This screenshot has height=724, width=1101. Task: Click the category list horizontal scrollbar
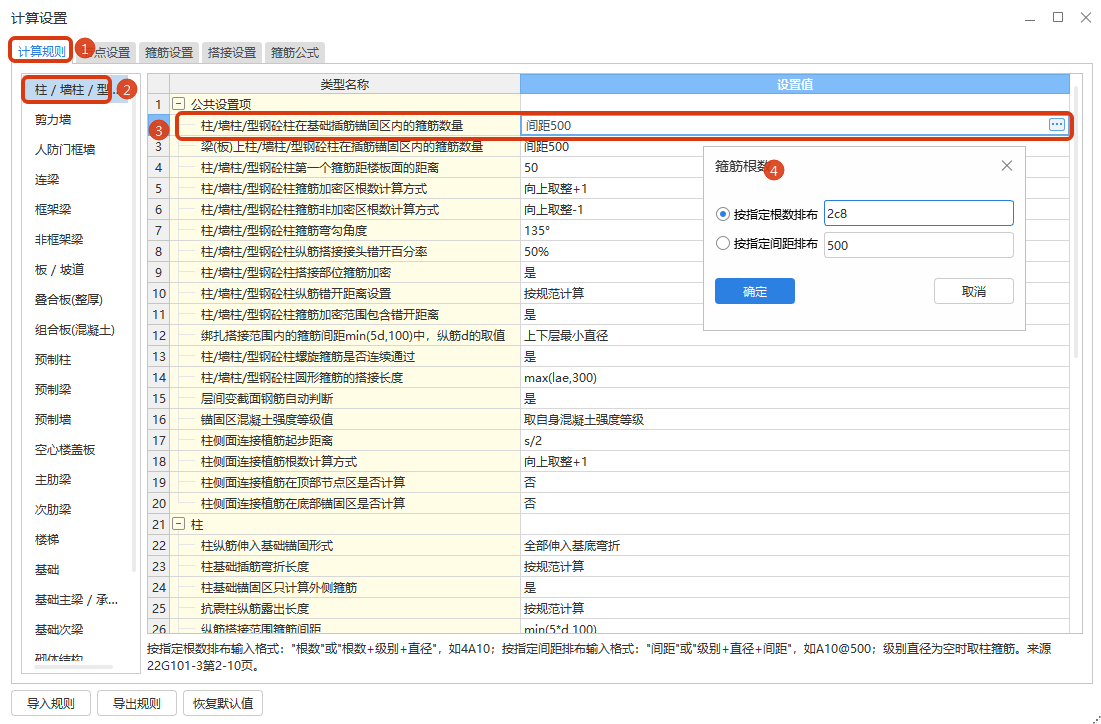click(73, 667)
